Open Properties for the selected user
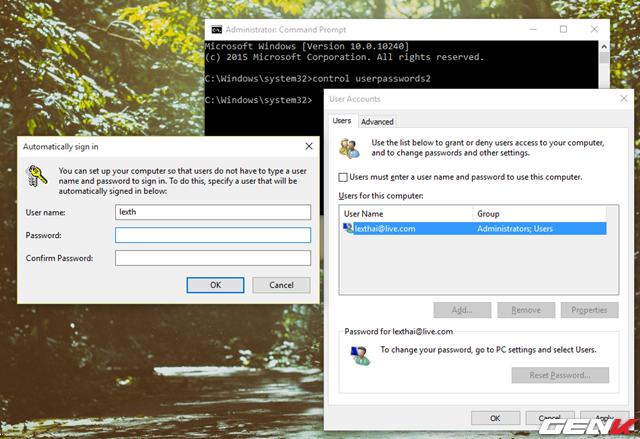The height and width of the screenshot is (439, 640). click(589, 310)
